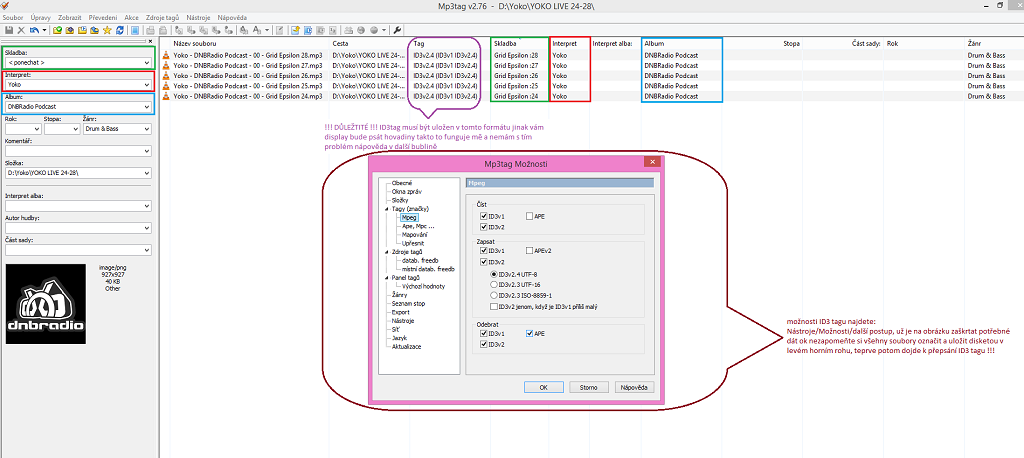The height and width of the screenshot is (458, 1024).
Task: Click the VLC cone of Grid Epsilon 28.mp3
Action: coord(167,55)
